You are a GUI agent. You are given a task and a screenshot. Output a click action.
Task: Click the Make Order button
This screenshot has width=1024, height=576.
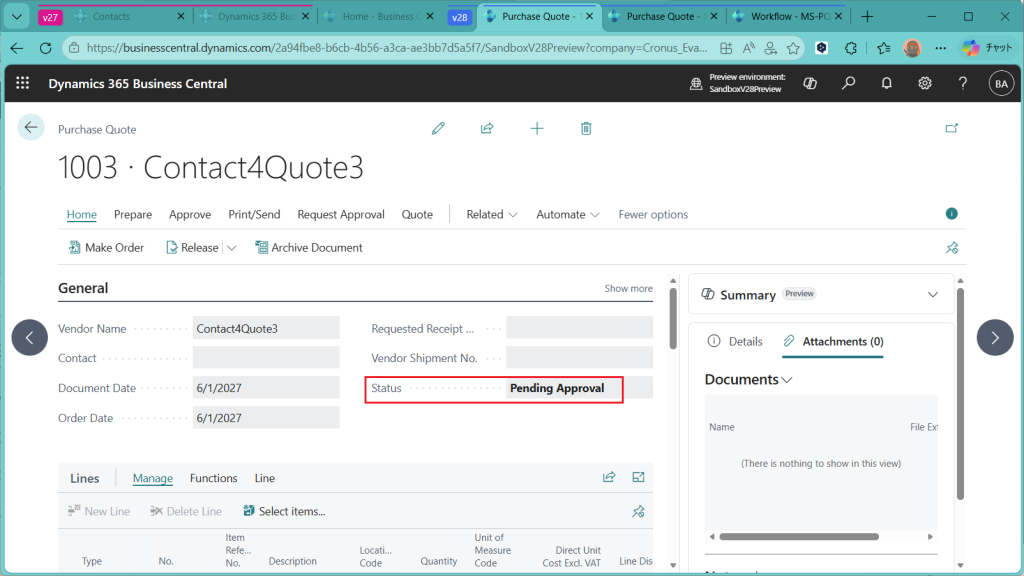(106, 248)
